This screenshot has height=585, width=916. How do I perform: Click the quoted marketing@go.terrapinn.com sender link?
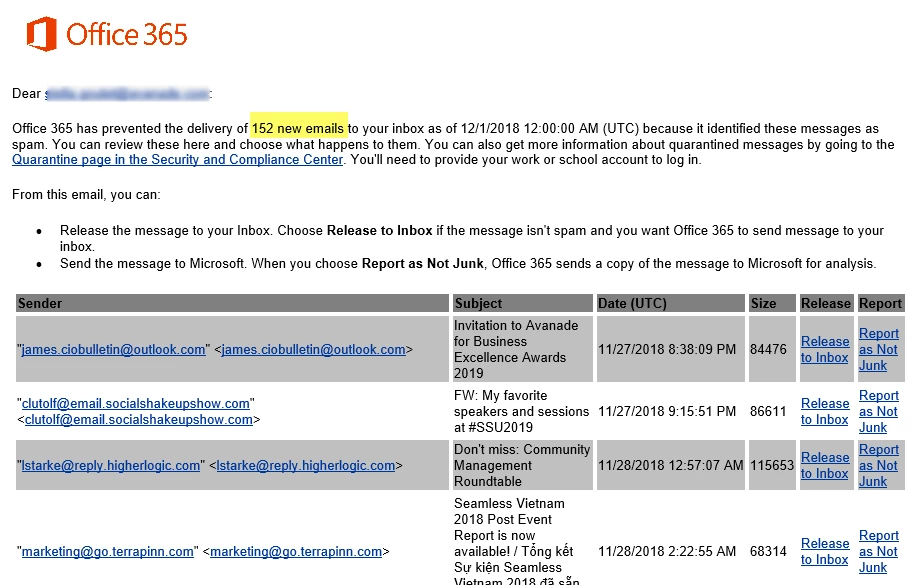click(x=107, y=552)
